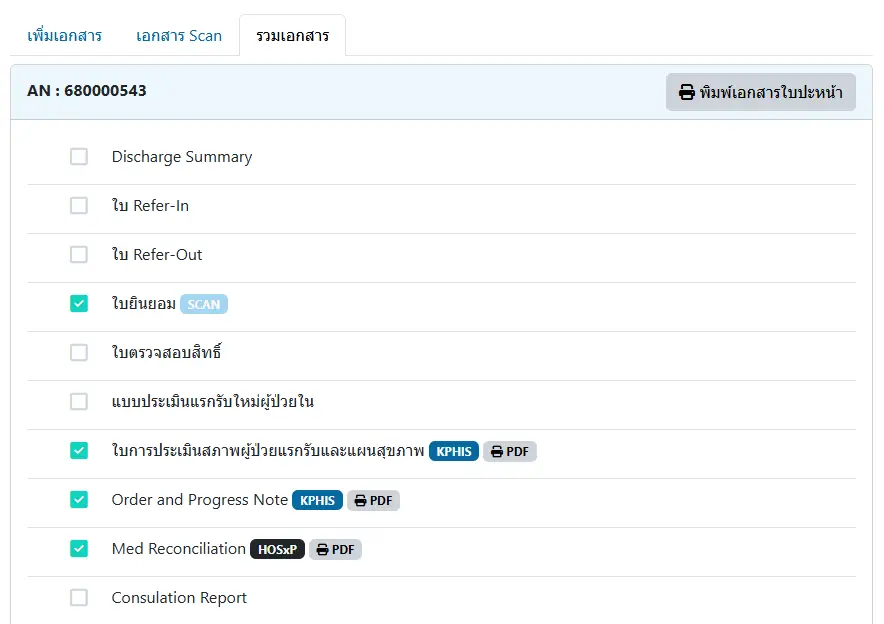Viewport: 884px width, 624px height.
Task: Open the PDF icon for Med Reconciliation
Action: pyautogui.click(x=335, y=549)
